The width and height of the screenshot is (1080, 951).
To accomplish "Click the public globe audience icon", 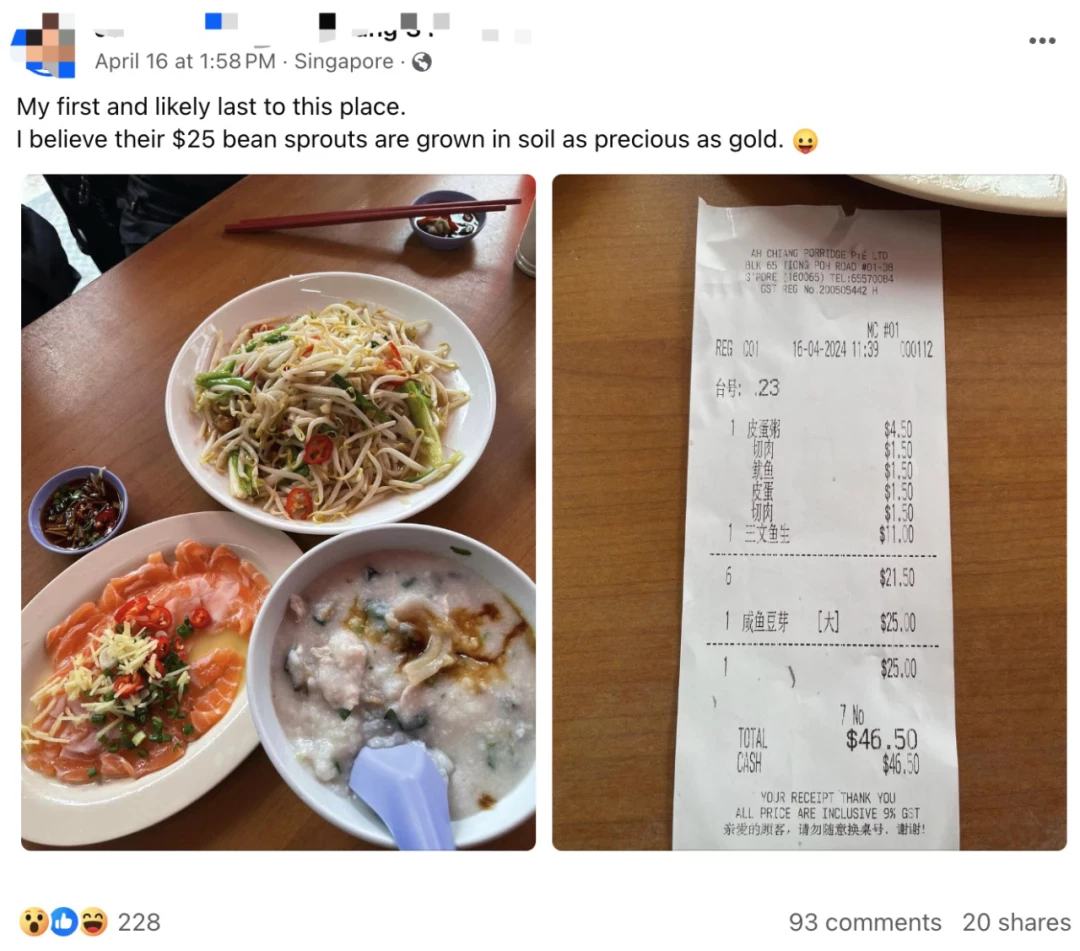I will tap(422, 62).
